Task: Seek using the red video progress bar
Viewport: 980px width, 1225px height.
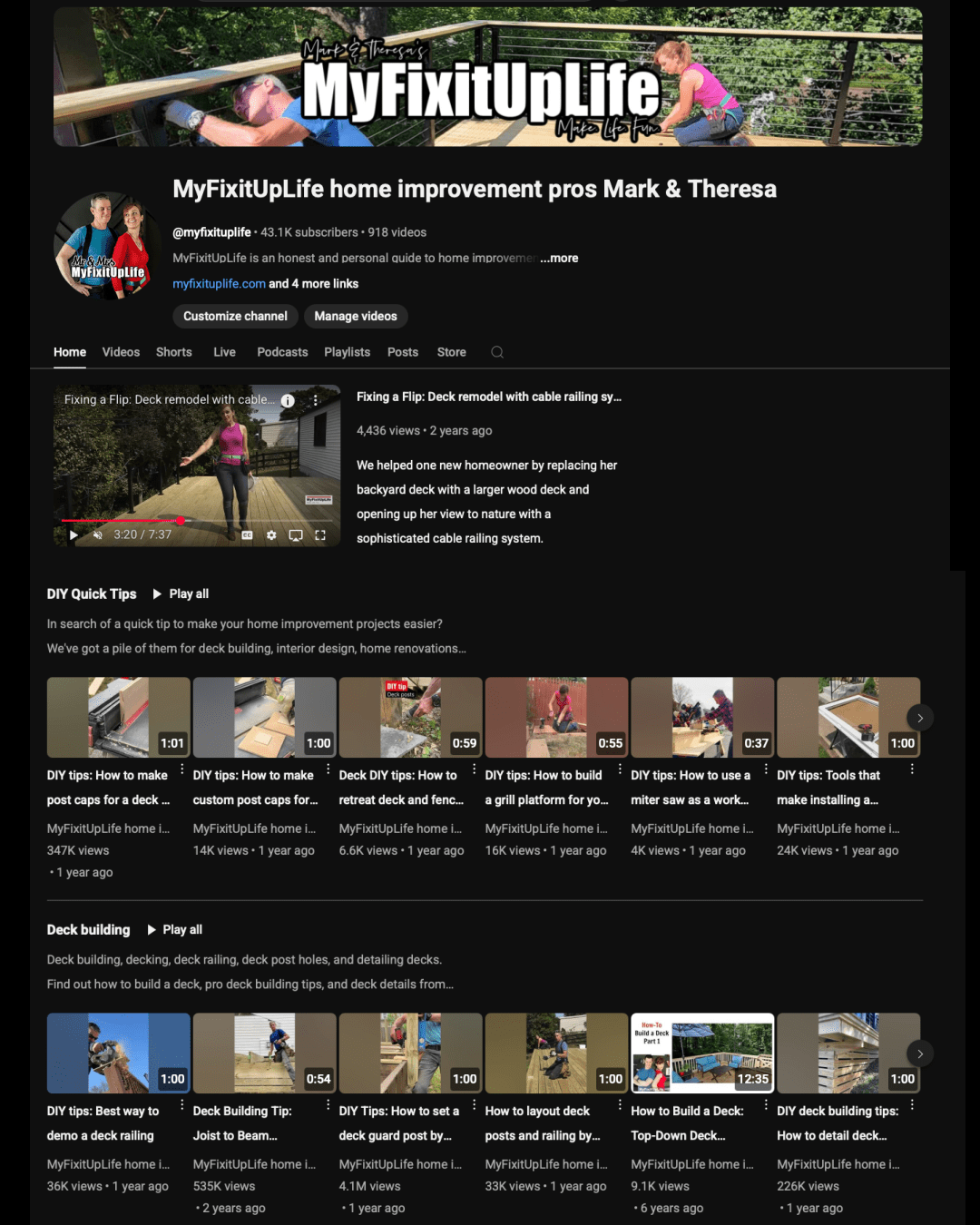Action: click(x=122, y=521)
